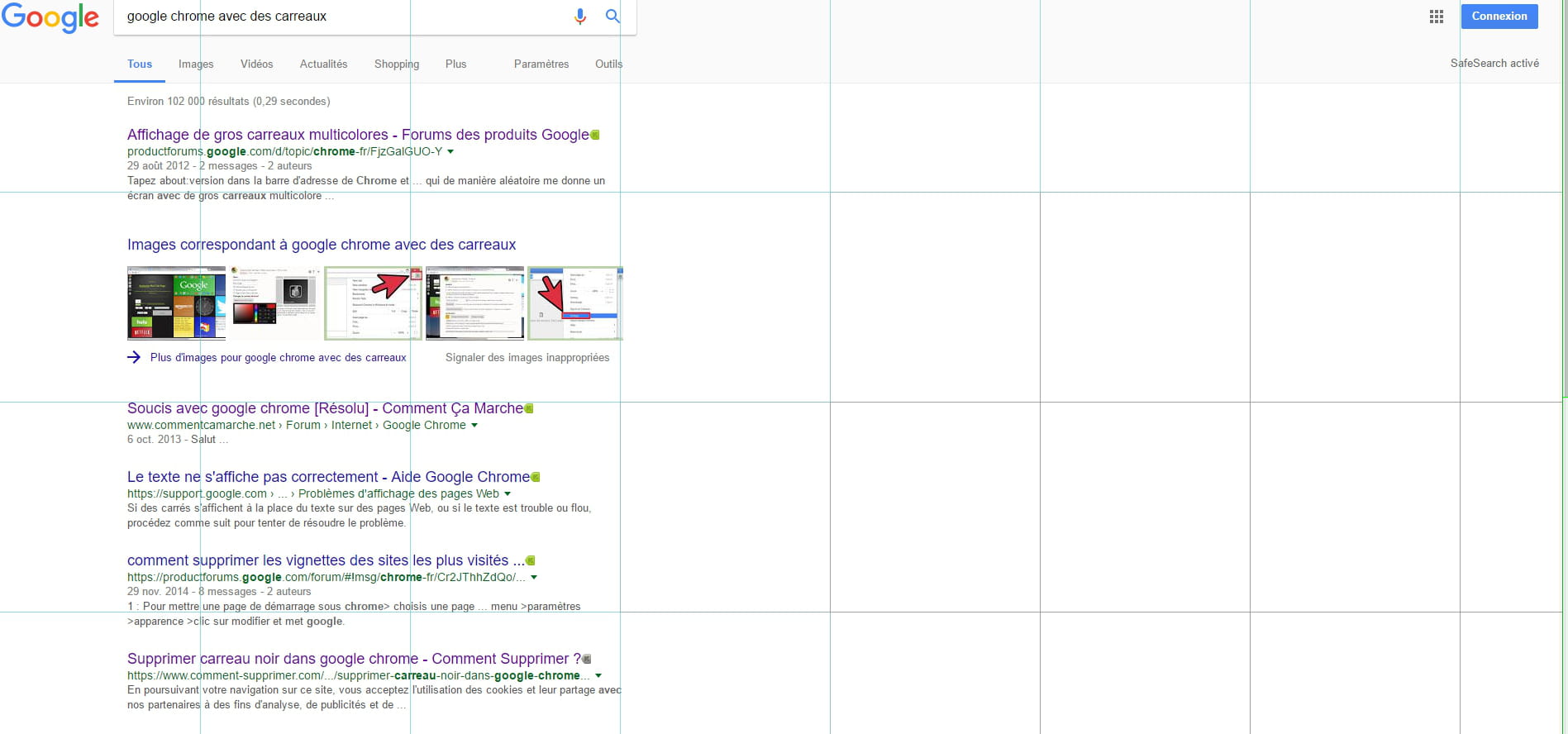This screenshot has height=734, width=1568.
Task: Open the Google apps grid
Action: [x=1437, y=17]
